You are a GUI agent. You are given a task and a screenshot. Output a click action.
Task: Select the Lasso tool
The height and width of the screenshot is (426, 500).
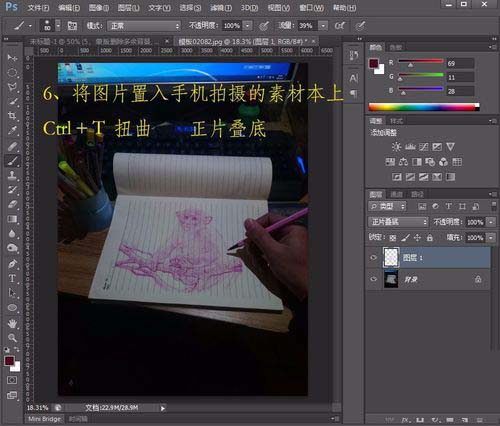12,87
